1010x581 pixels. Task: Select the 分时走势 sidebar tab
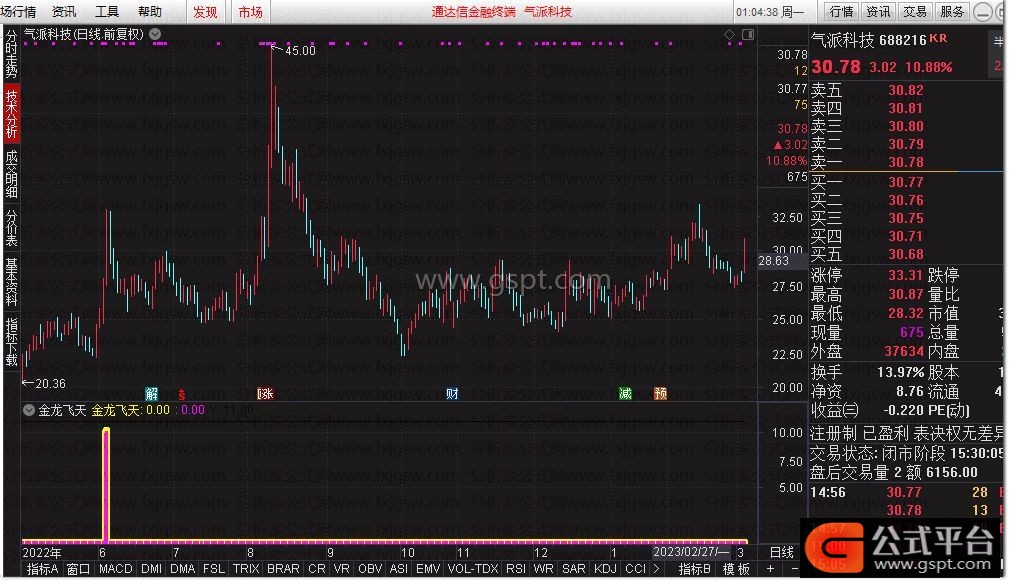pyautogui.click(x=11, y=55)
